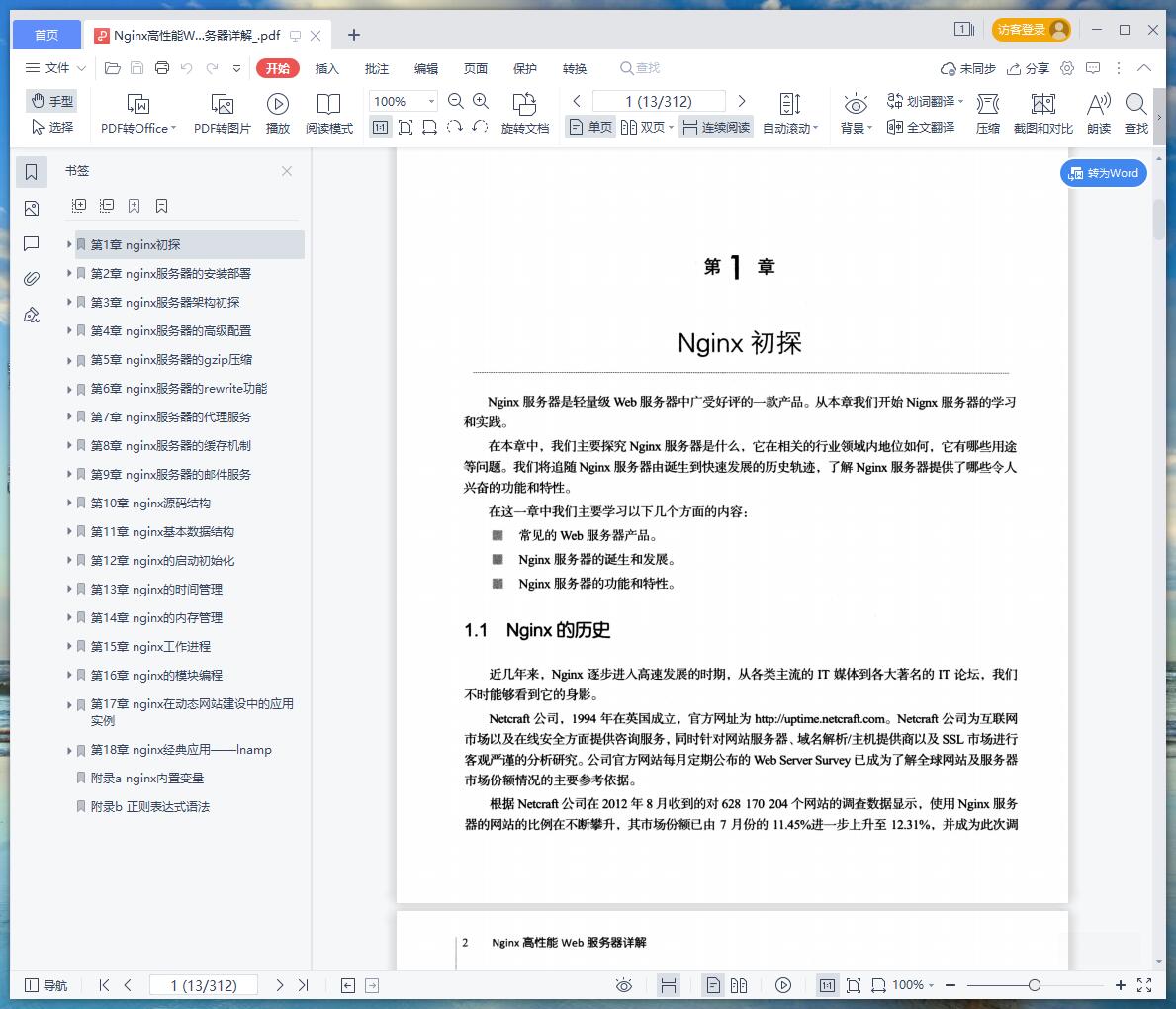Image resolution: width=1176 pixels, height=1009 pixels.
Task: Toggle eye protection mode in status bar
Action: click(624, 985)
